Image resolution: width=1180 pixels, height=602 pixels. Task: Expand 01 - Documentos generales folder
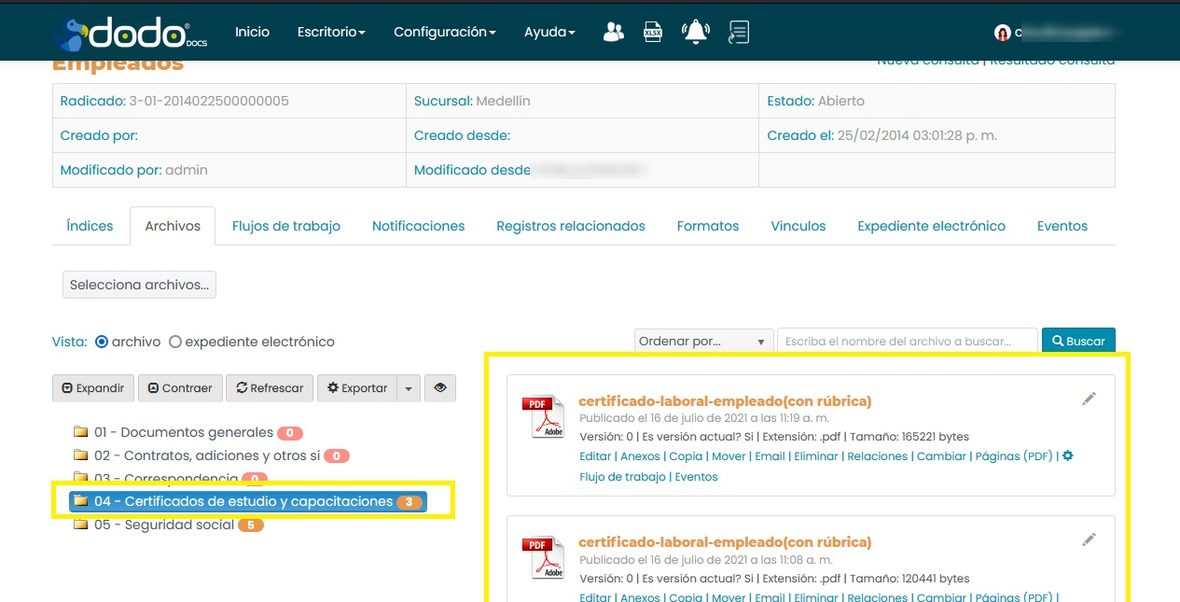point(184,432)
